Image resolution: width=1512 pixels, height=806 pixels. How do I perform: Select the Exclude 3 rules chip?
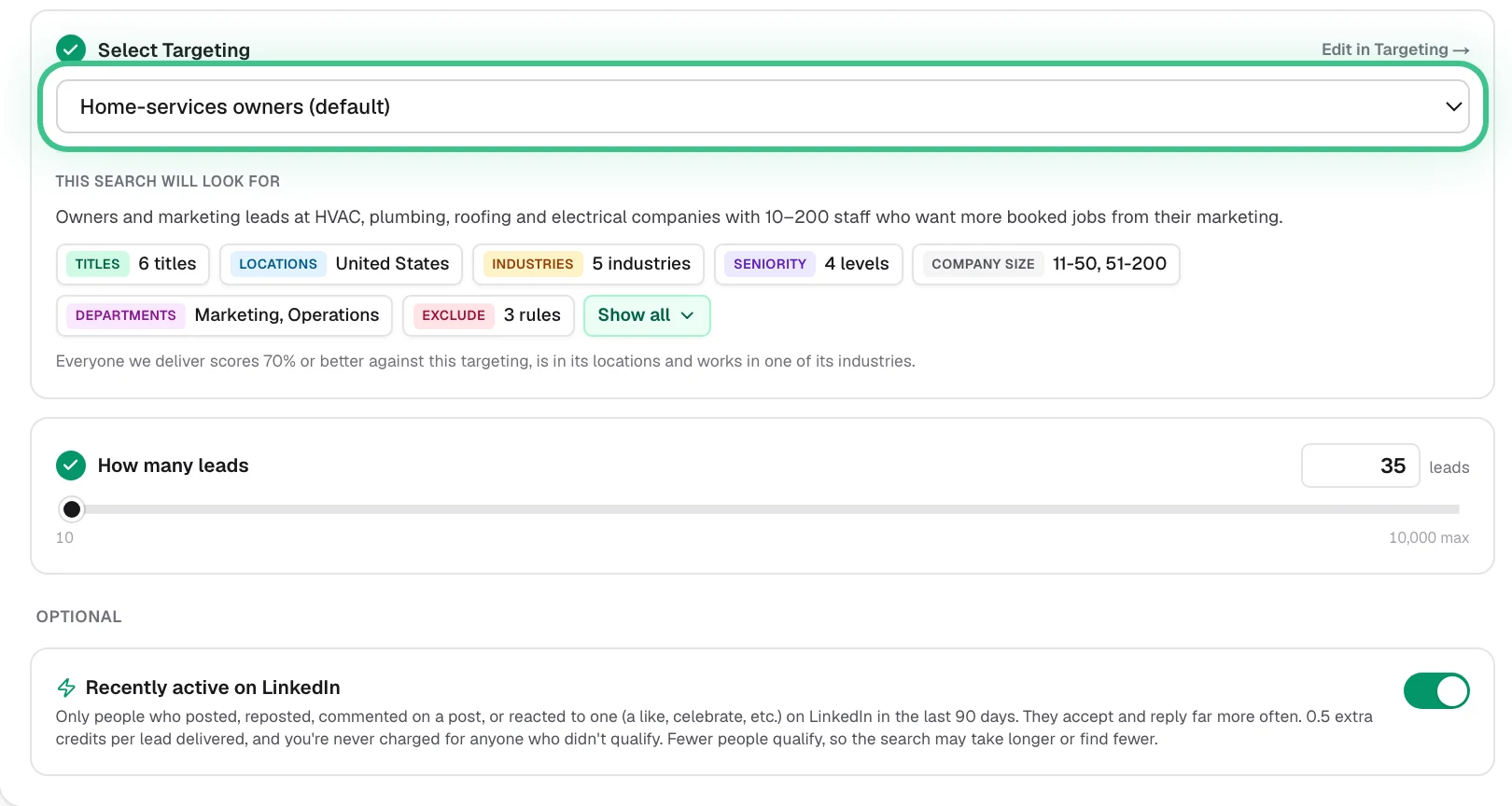point(488,315)
